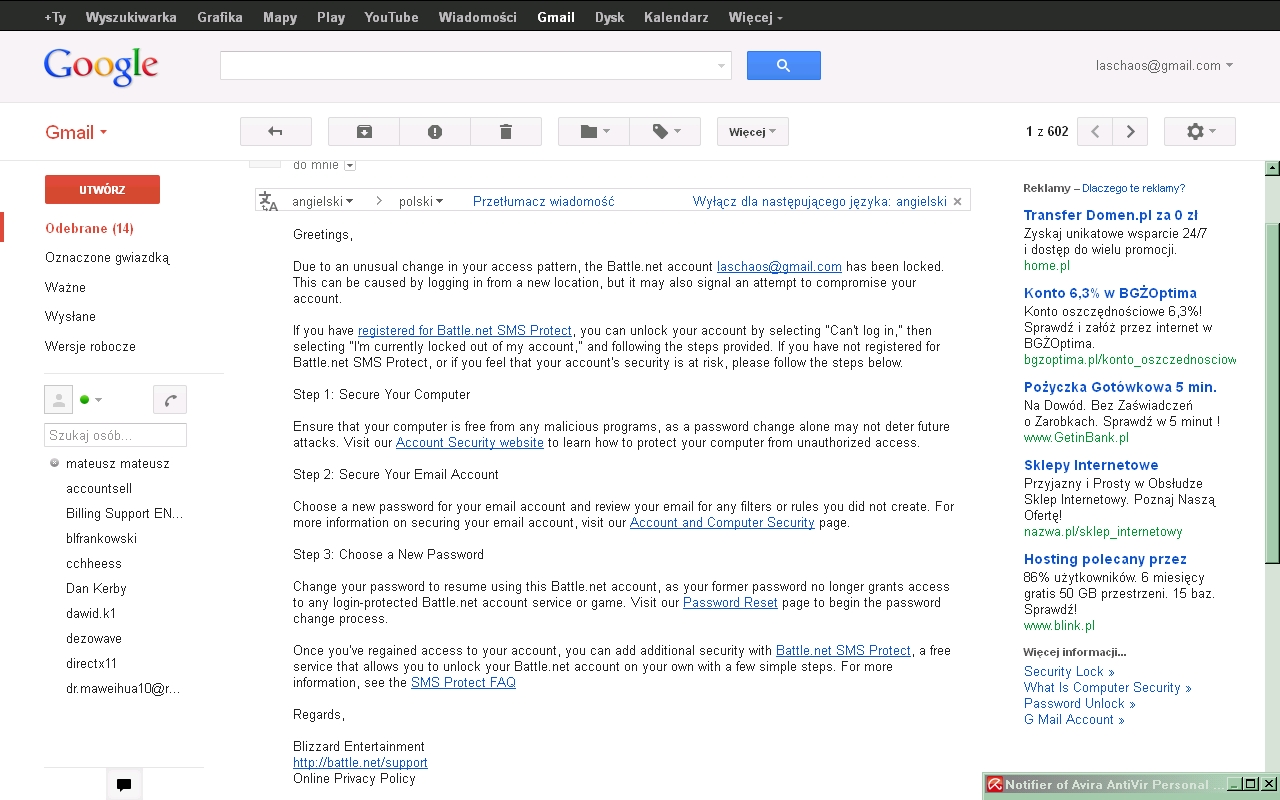1280x800 pixels.
Task: Click the phone call icon in chat
Action: (x=170, y=400)
